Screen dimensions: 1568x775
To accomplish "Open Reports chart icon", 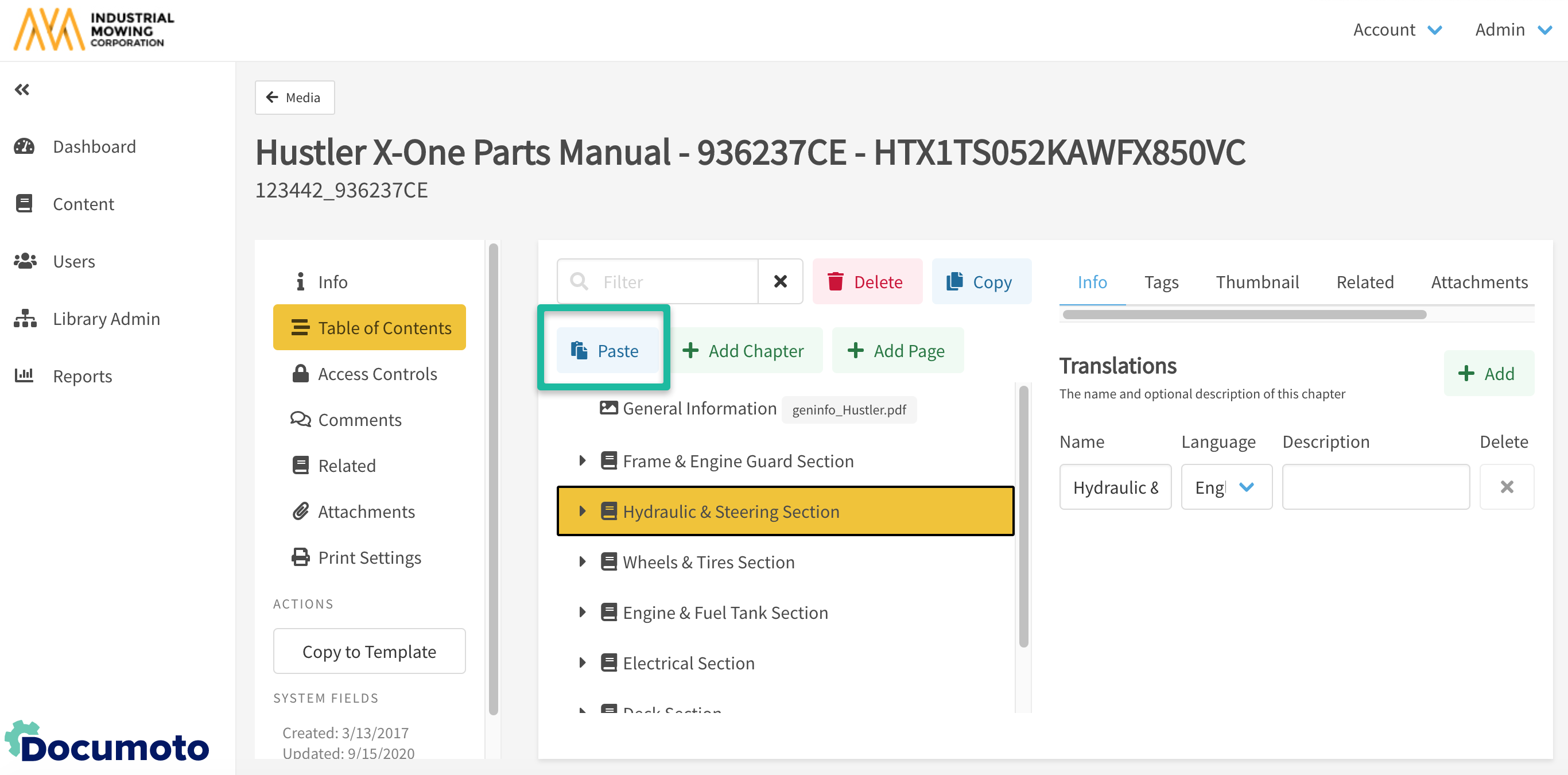I will [x=24, y=375].
